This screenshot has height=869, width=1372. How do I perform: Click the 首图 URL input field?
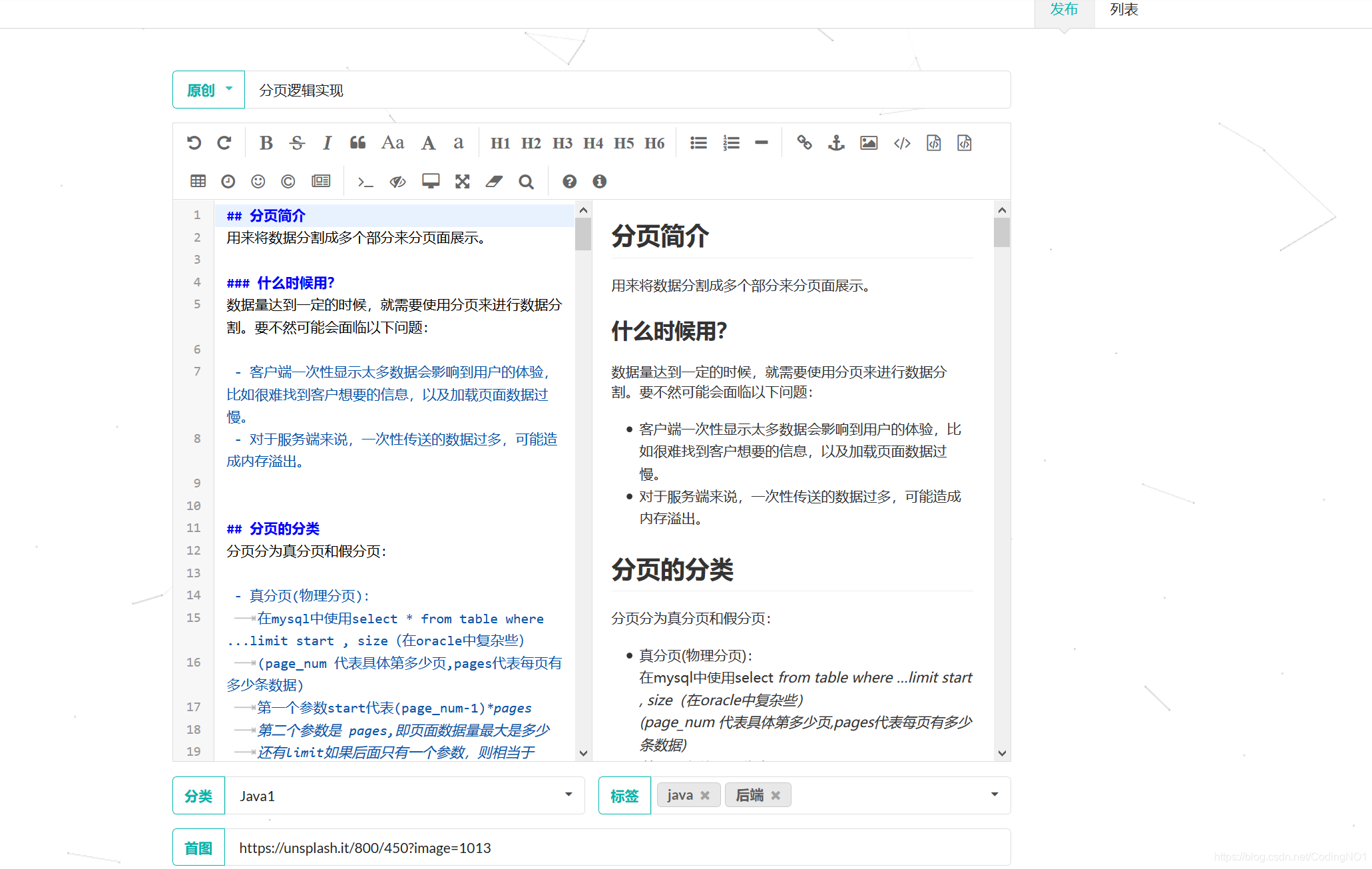coord(618,848)
